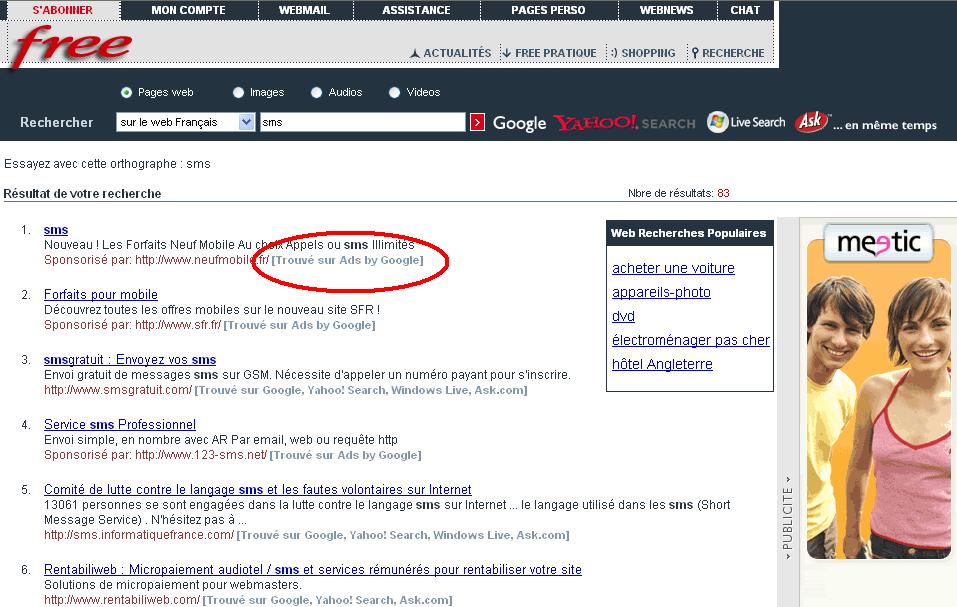
Task: Open the 'smsgratuit : Envoyez vos sms' result
Action: pos(130,360)
